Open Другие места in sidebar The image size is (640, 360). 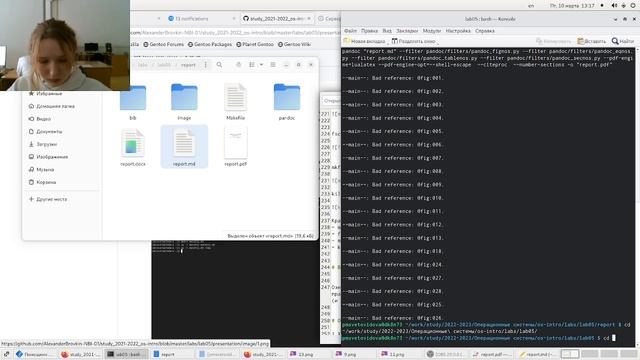click(48, 199)
